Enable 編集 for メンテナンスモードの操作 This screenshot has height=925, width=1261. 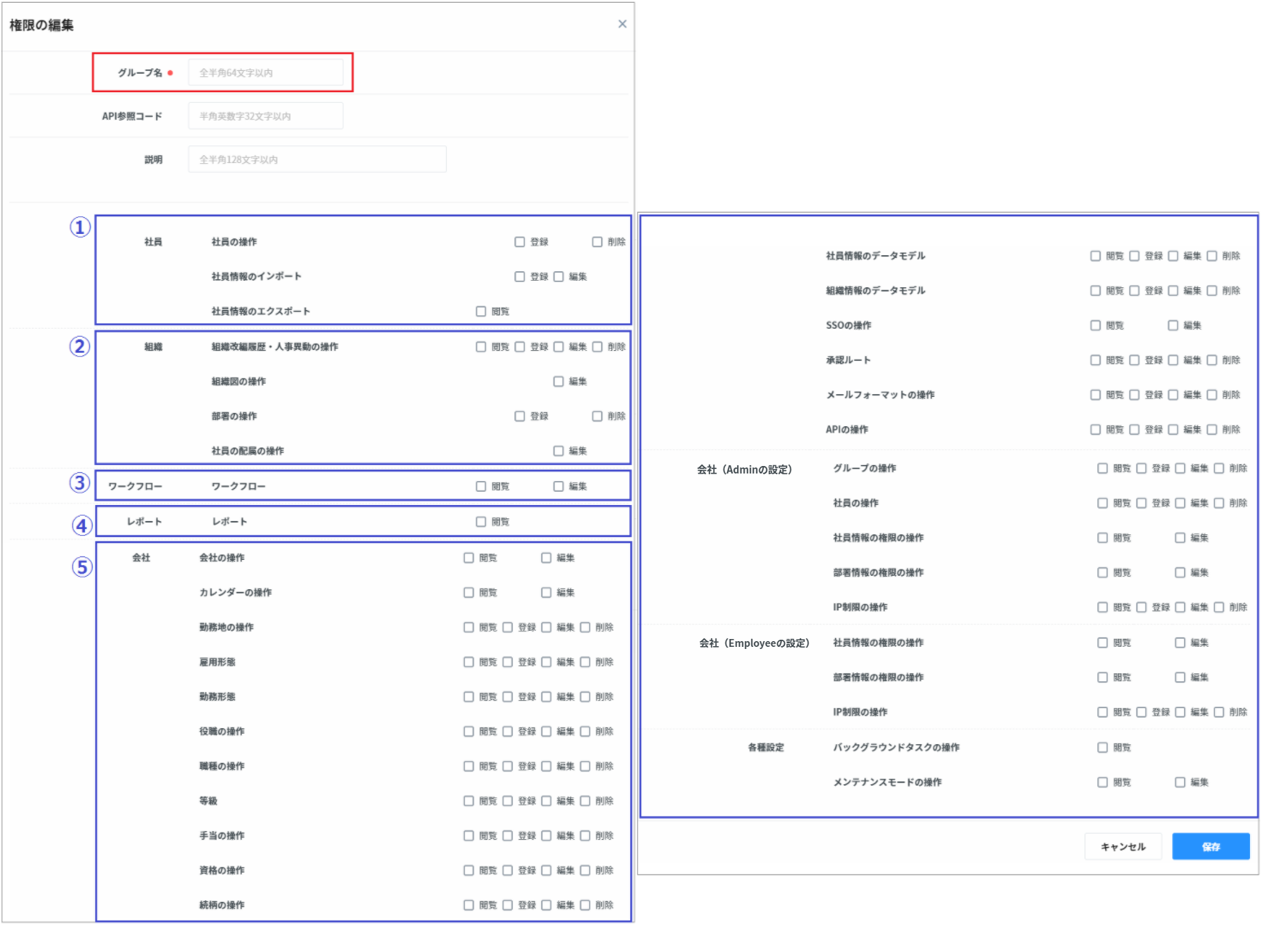tap(1180, 782)
